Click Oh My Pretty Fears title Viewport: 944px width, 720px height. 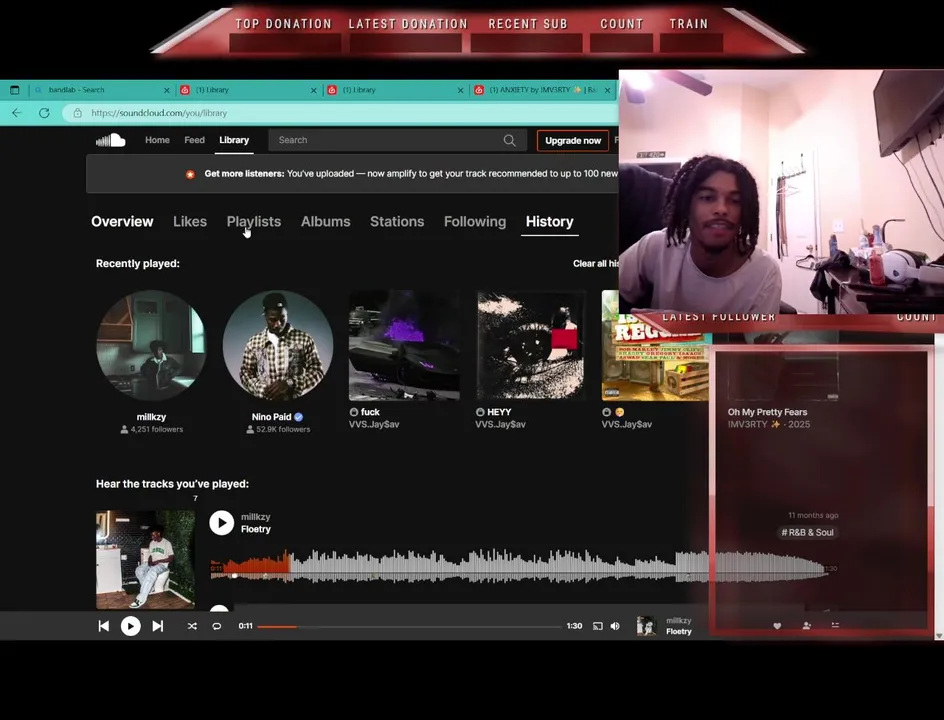coord(768,412)
